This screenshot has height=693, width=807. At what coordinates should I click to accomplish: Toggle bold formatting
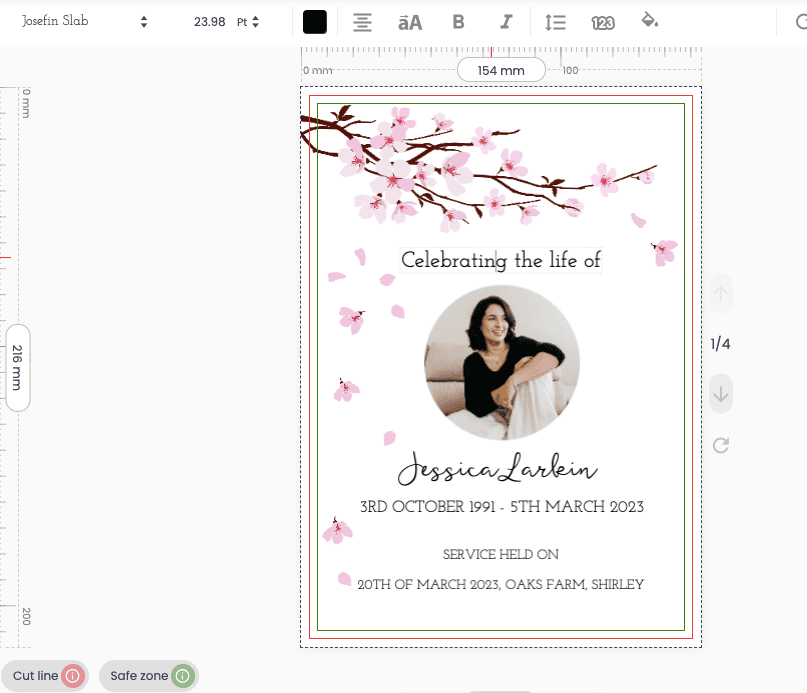pos(458,22)
